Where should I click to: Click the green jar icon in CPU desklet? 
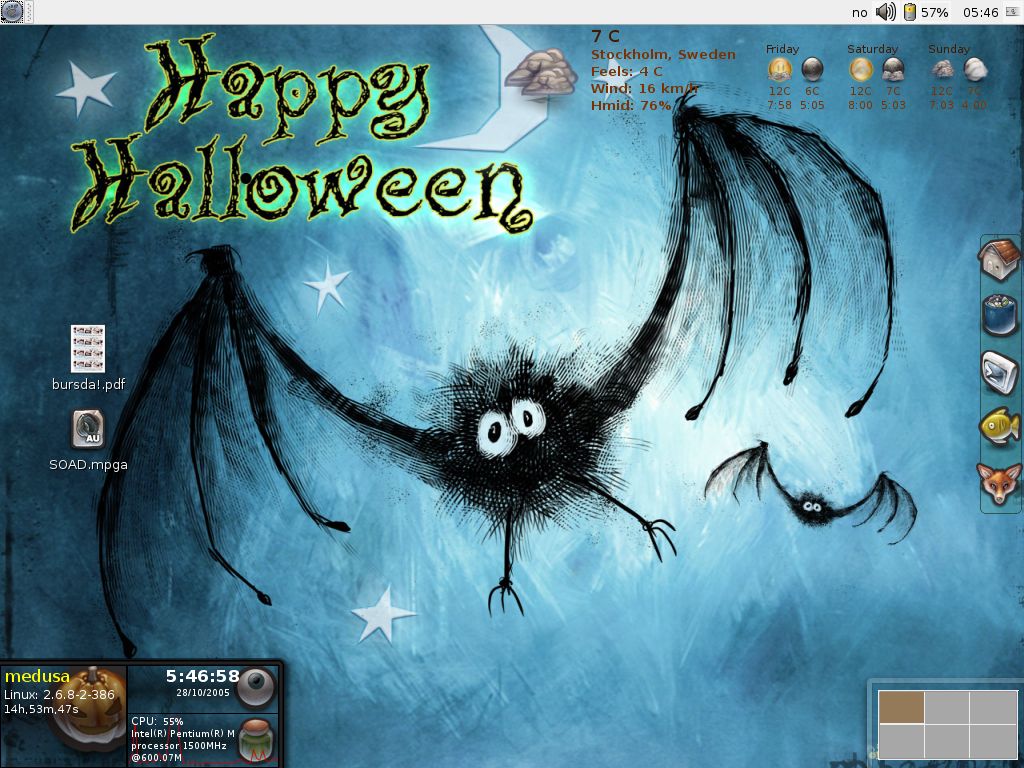point(255,739)
